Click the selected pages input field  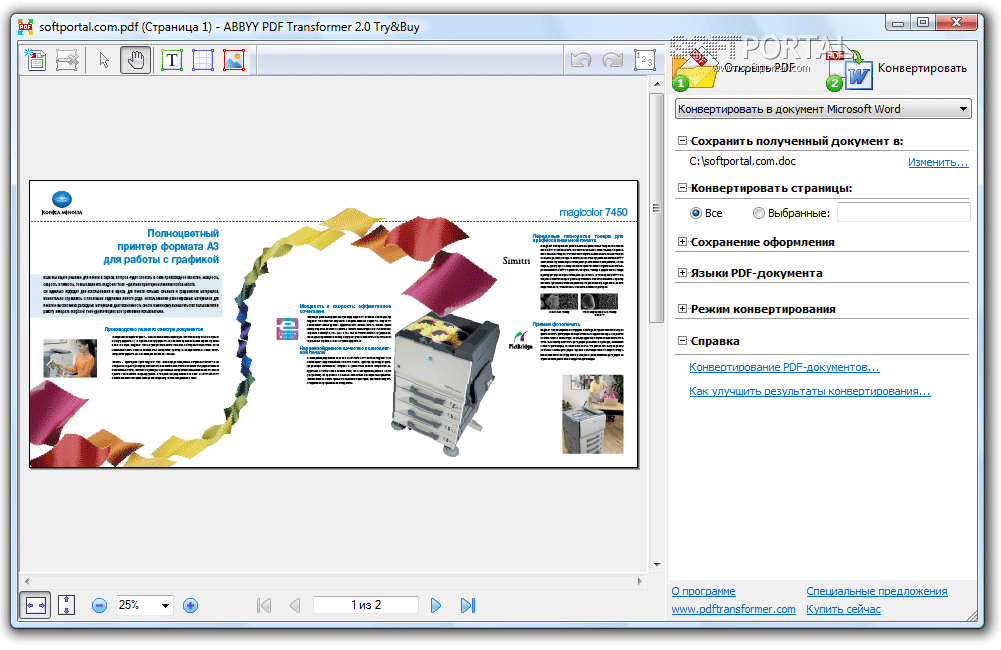coord(903,213)
